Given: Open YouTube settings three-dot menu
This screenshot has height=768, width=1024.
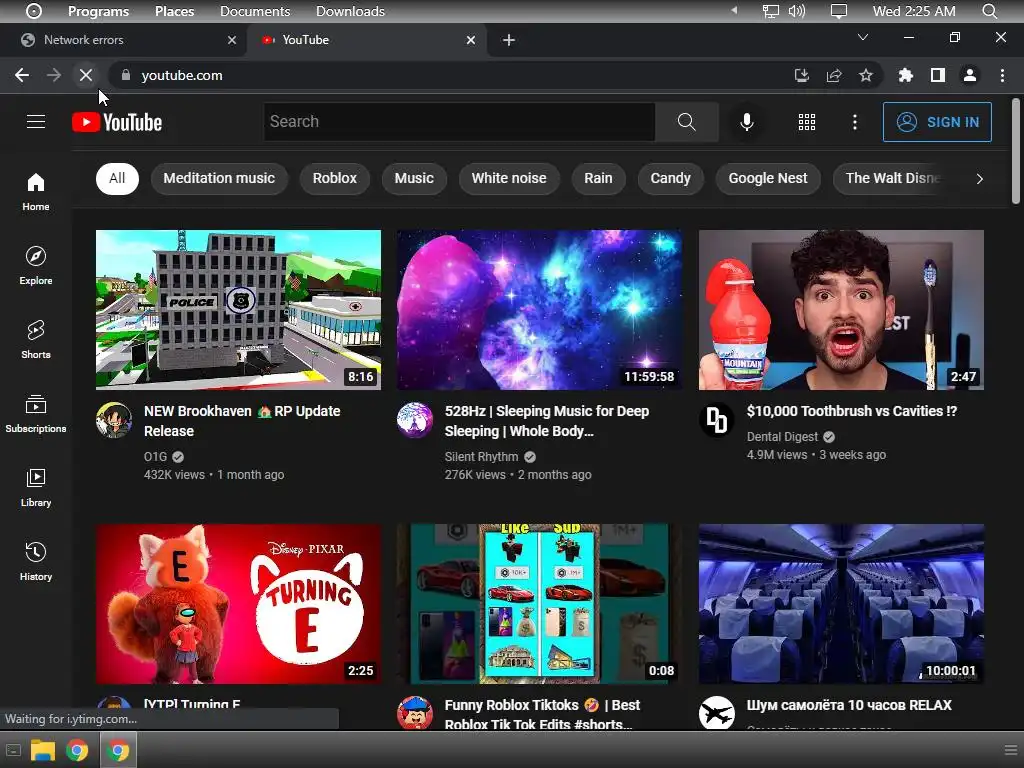Looking at the screenshot, I should (x=854, y=122).
